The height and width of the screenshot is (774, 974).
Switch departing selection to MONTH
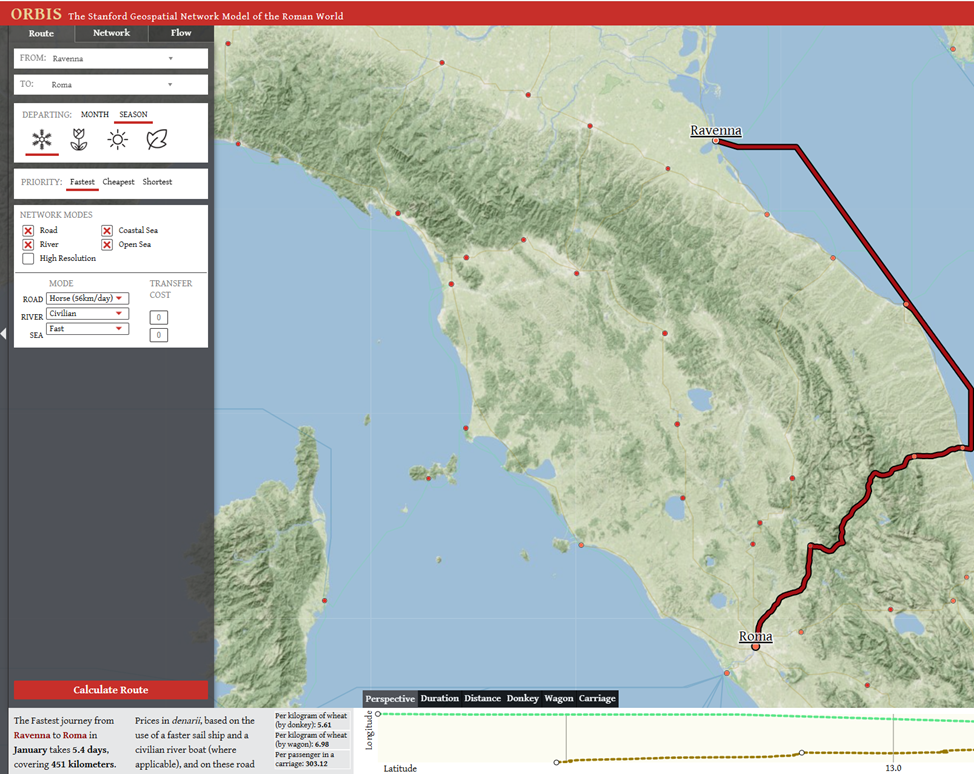click(95, 115)
